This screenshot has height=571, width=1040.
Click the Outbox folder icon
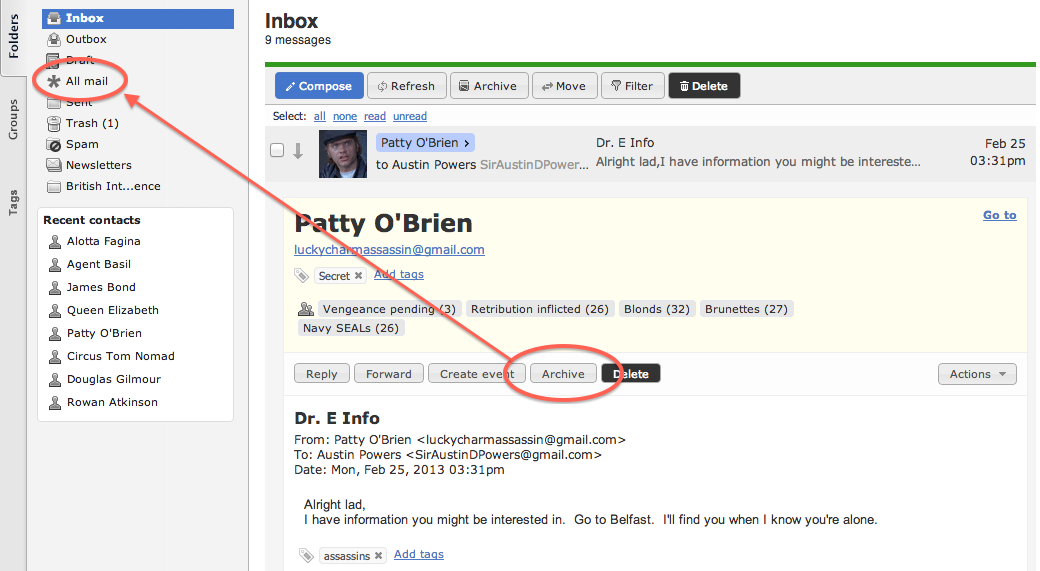click(54, 40)
